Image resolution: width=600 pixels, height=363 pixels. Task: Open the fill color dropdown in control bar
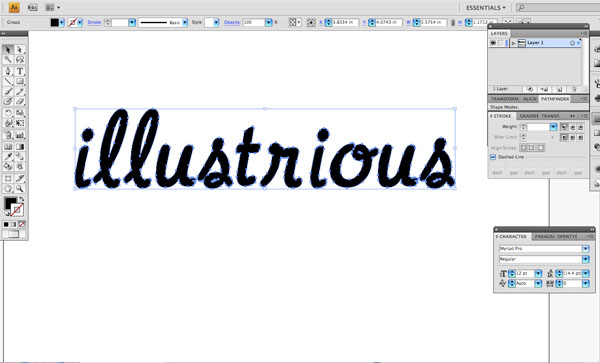tap(62, 23)
